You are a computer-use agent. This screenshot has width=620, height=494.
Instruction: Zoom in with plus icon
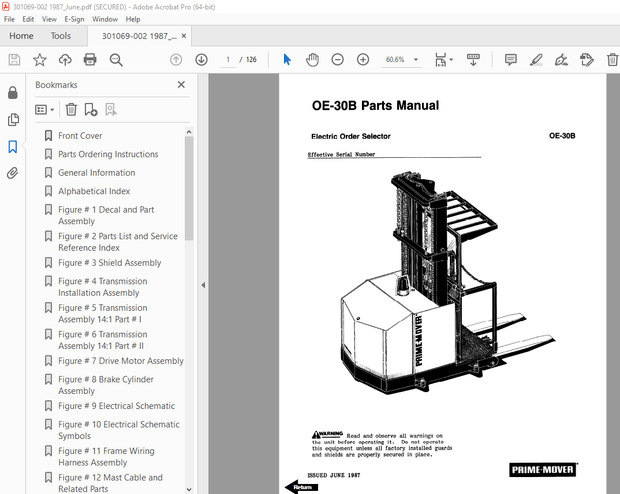[x=363, y=60]
